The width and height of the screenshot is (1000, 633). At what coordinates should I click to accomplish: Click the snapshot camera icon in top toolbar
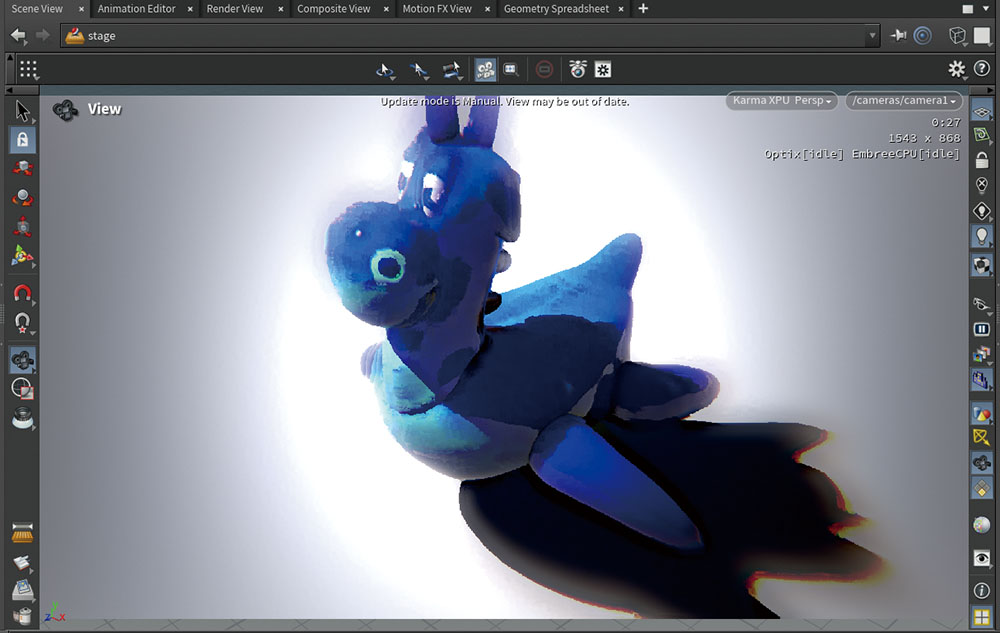click(577, 69)
